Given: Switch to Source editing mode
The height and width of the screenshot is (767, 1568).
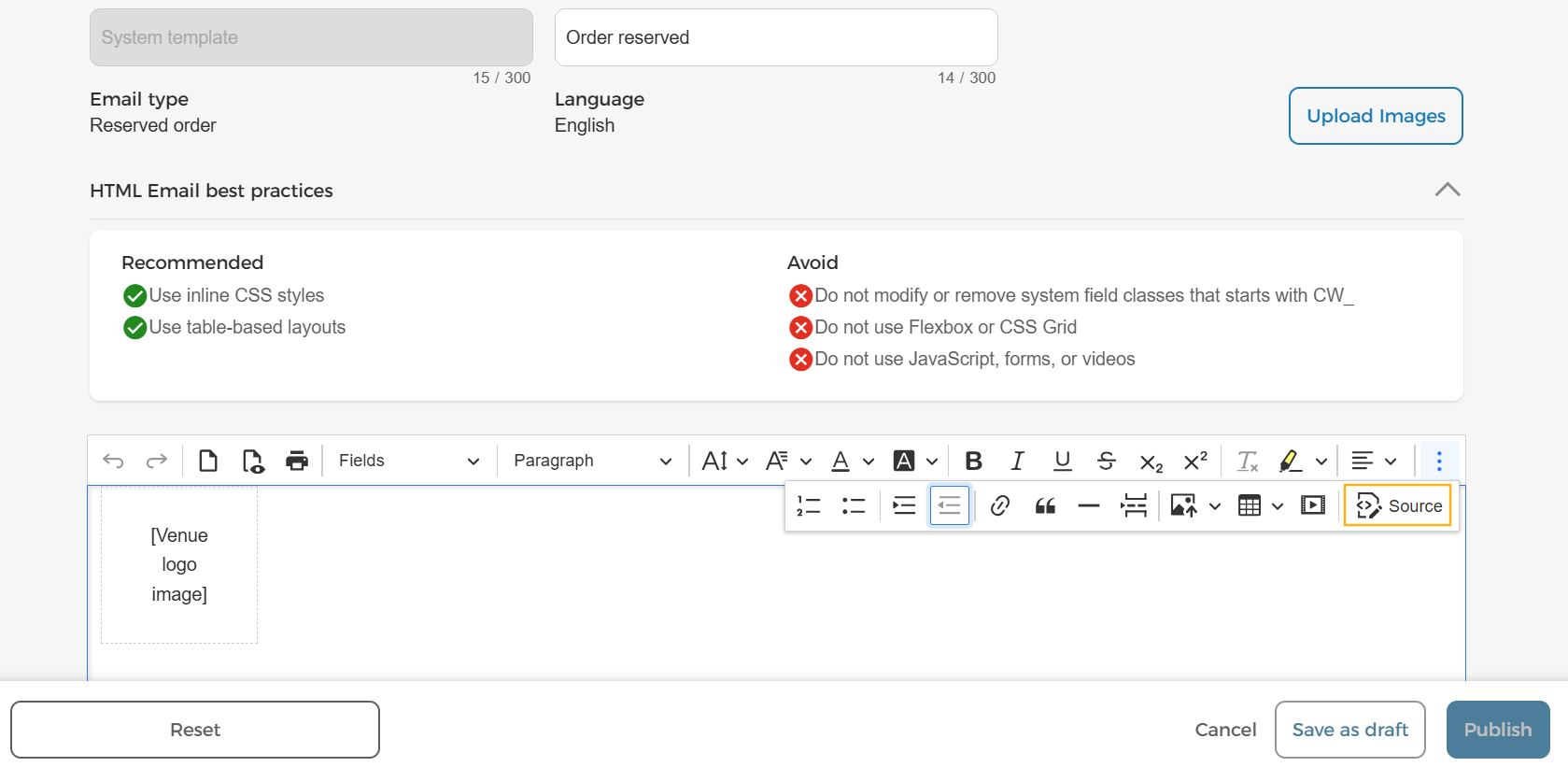Looking at the screenshot, I should tap(1398, 505).
